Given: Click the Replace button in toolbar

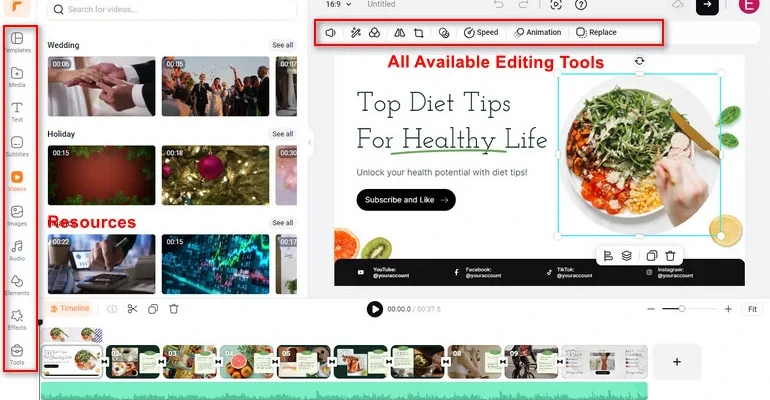Looking at the screenshot, I should (596, 32).
